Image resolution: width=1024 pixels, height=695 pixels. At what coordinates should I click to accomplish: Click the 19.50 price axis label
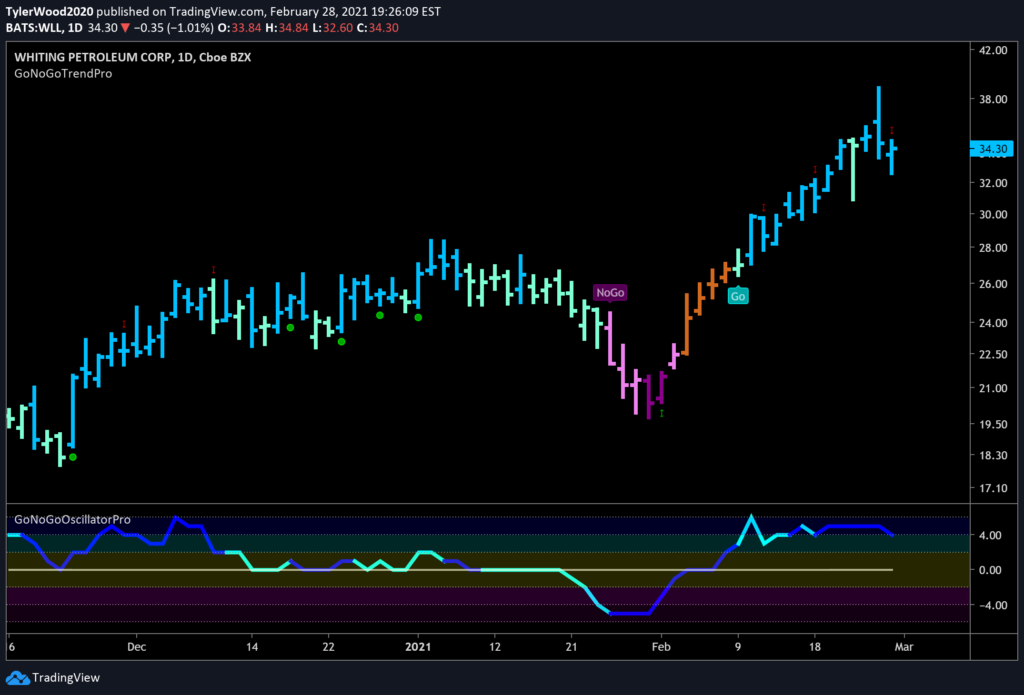pos(993,425)
